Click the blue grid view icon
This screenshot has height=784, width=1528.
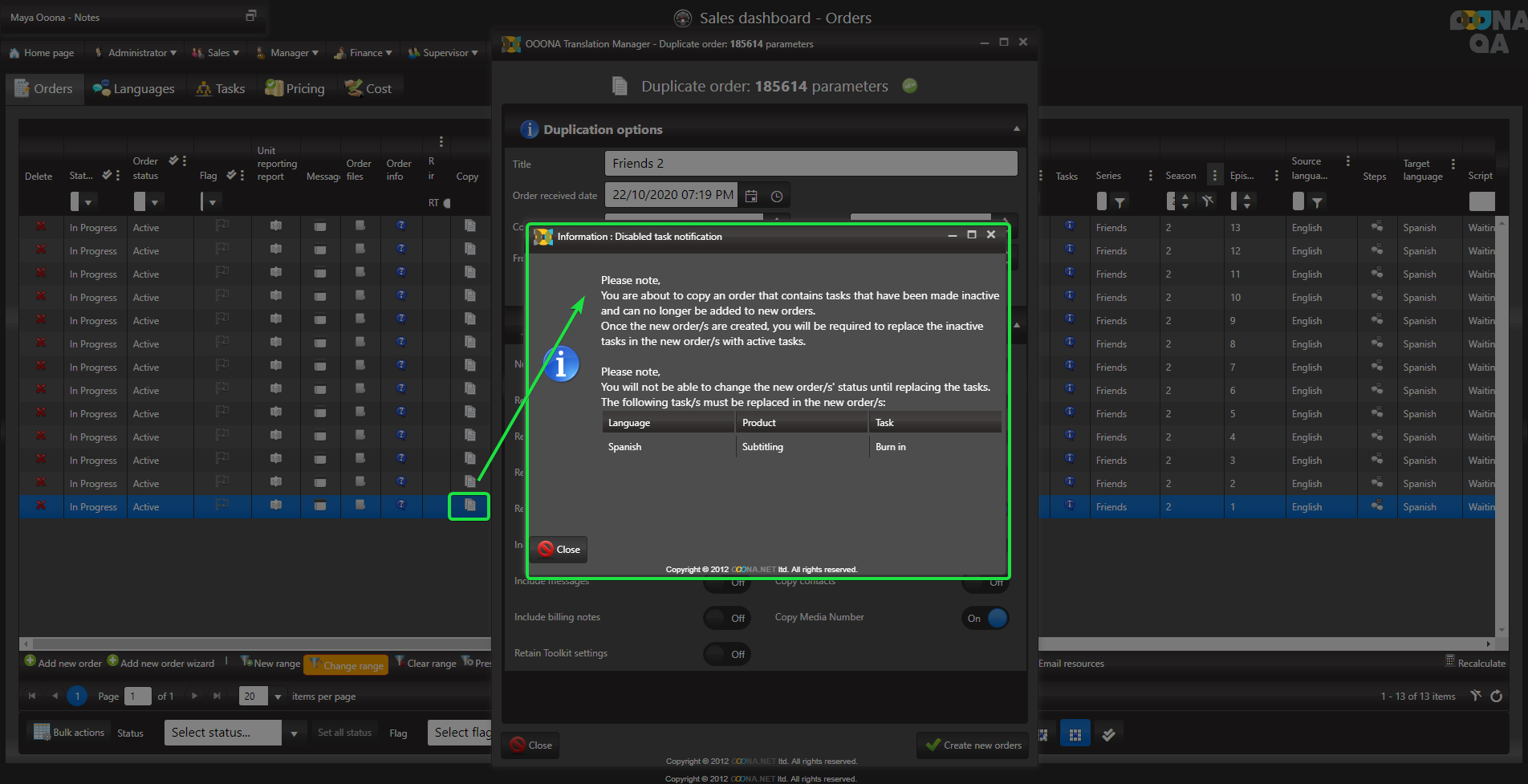pos(1075,733)
